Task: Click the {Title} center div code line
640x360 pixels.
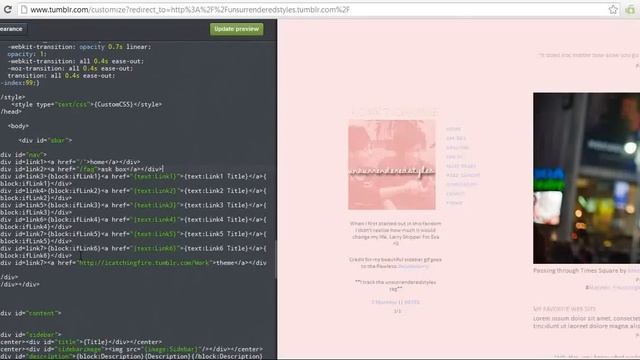Action: click(81, 342)
